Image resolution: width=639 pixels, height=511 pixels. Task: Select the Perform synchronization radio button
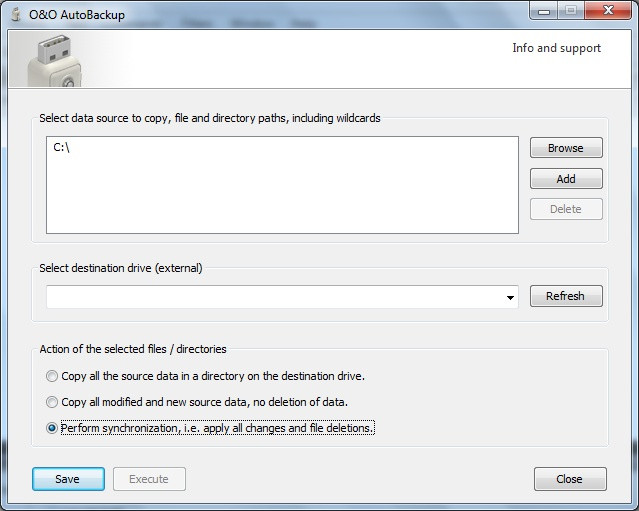tap(52, 428)
